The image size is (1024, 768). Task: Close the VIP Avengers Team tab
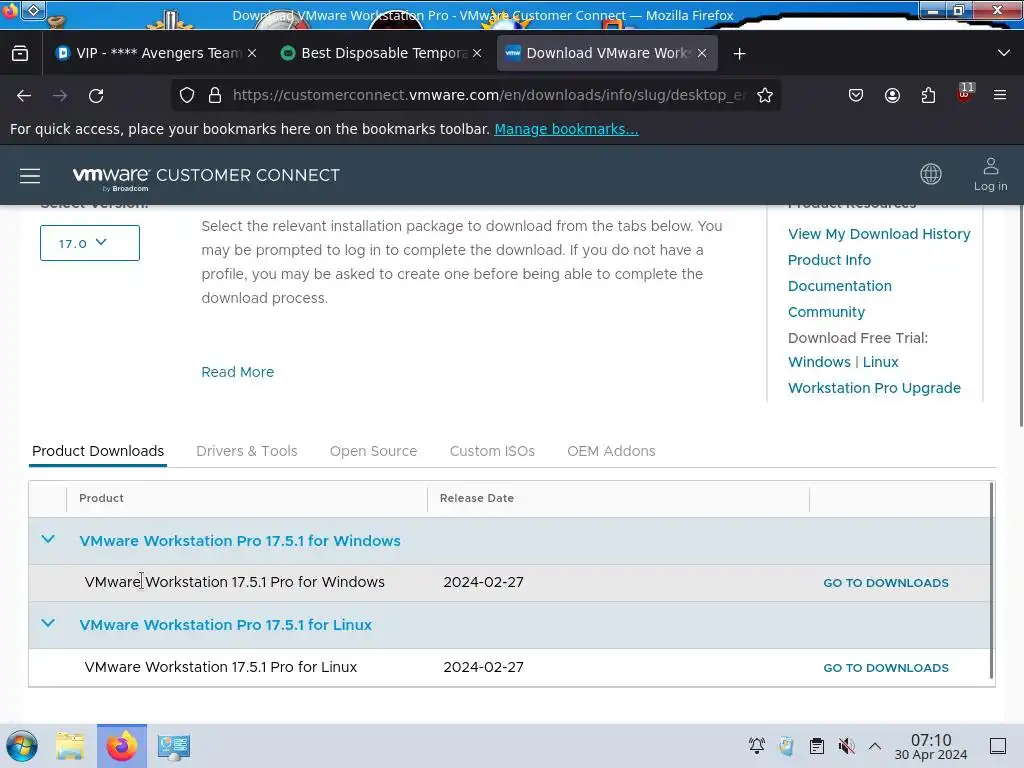(252, 54)
